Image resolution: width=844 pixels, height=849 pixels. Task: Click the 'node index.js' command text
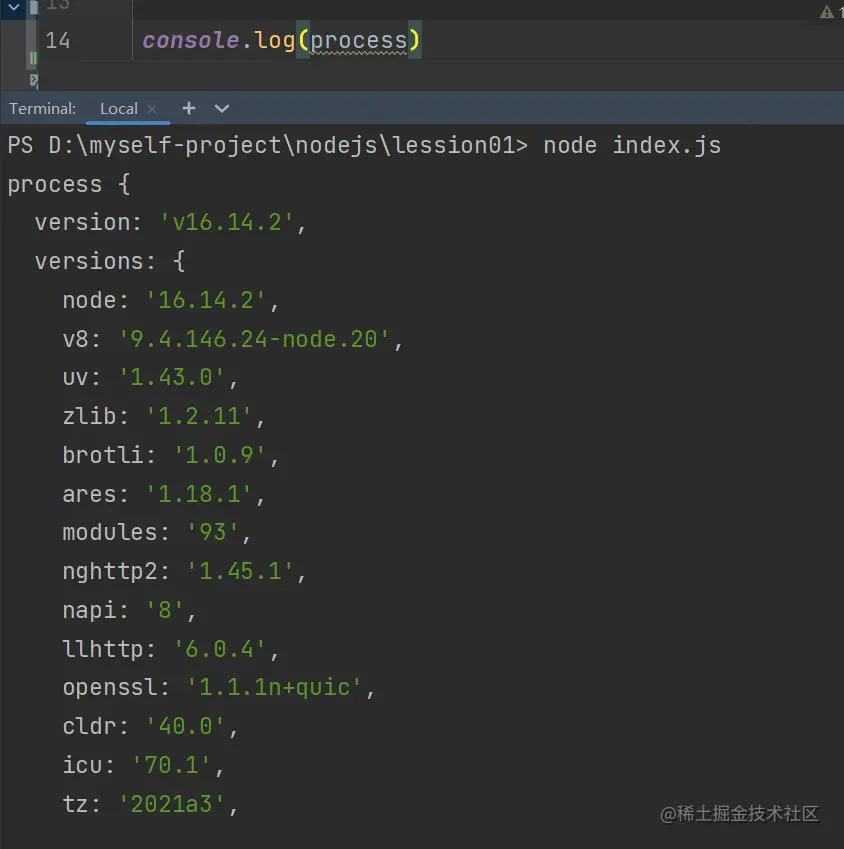pos(632,146)
